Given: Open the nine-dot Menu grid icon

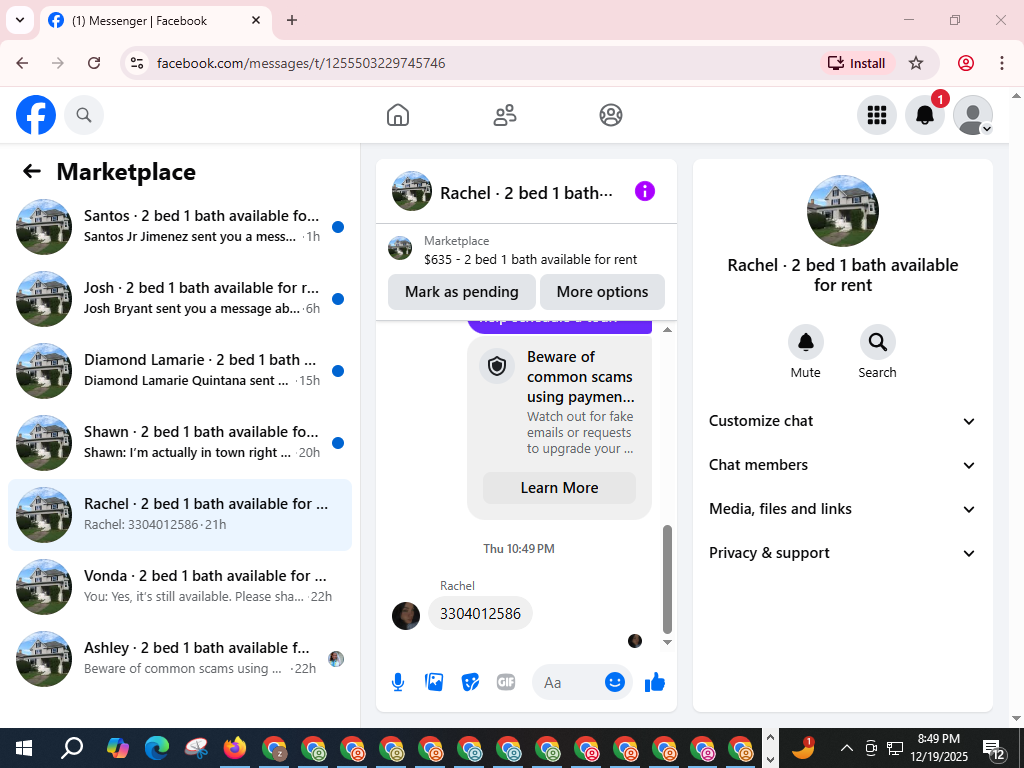Looking at the screenshot, I should point(876,115).
